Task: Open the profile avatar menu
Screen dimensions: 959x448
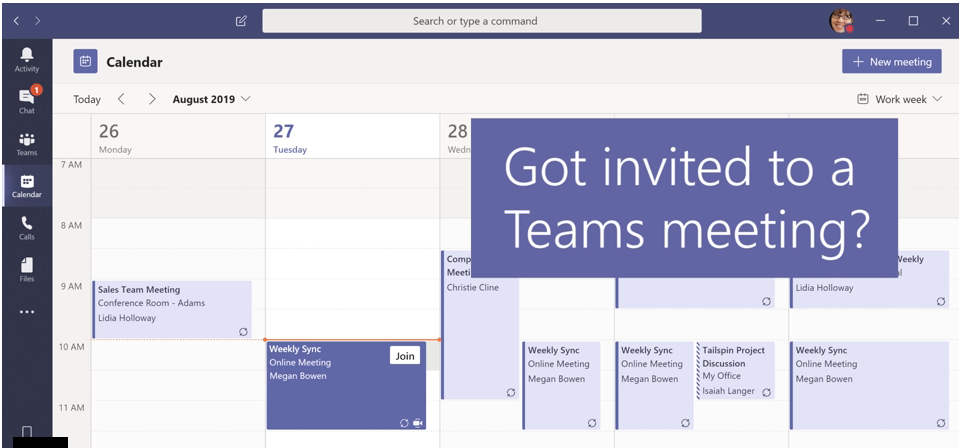Action: pyautogui.click(x=841, y=21)
